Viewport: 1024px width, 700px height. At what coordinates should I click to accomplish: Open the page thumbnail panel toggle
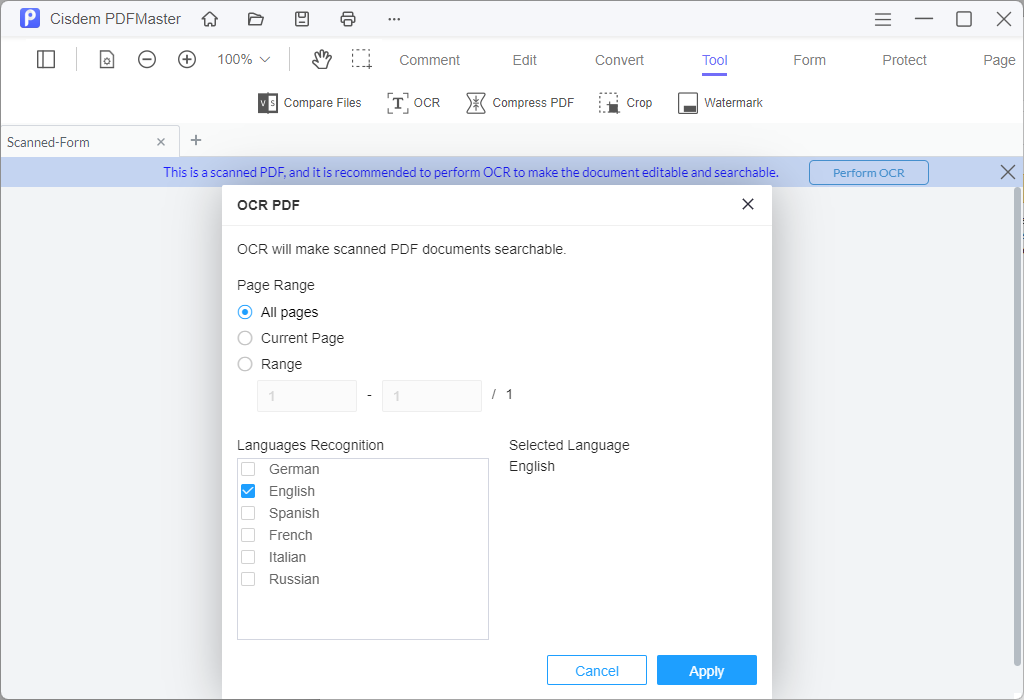point(46,59)
